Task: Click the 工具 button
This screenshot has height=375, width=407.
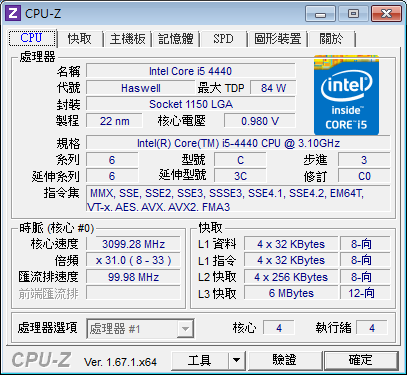Action: click(x=200, y=360)
